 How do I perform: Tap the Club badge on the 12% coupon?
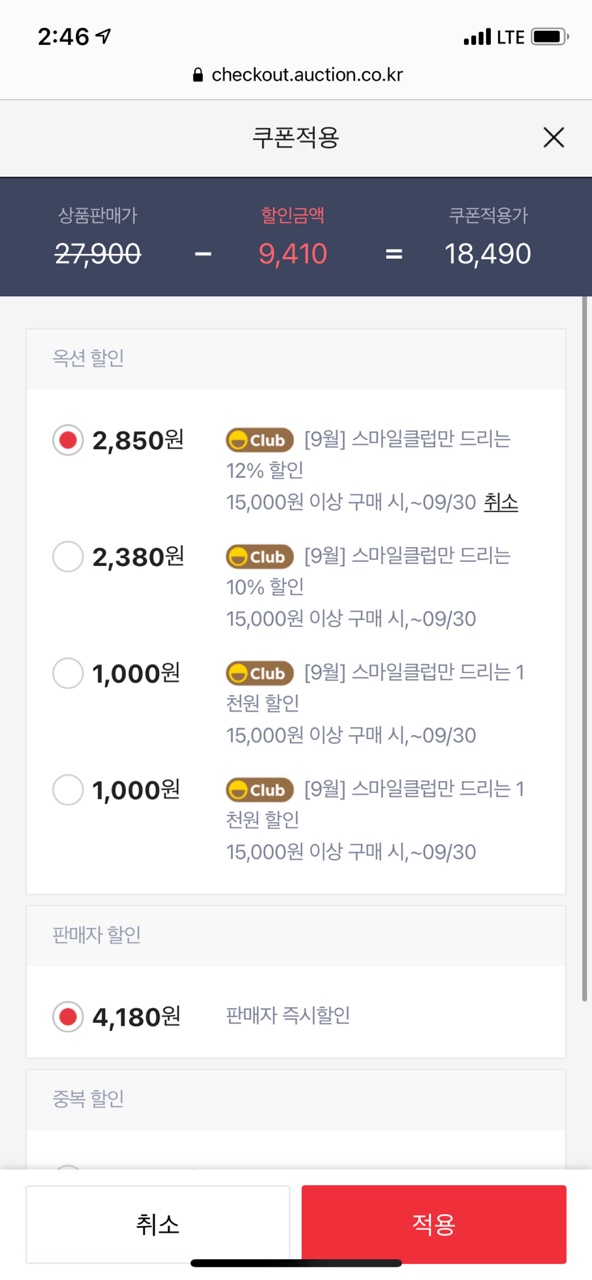[260, 440]
